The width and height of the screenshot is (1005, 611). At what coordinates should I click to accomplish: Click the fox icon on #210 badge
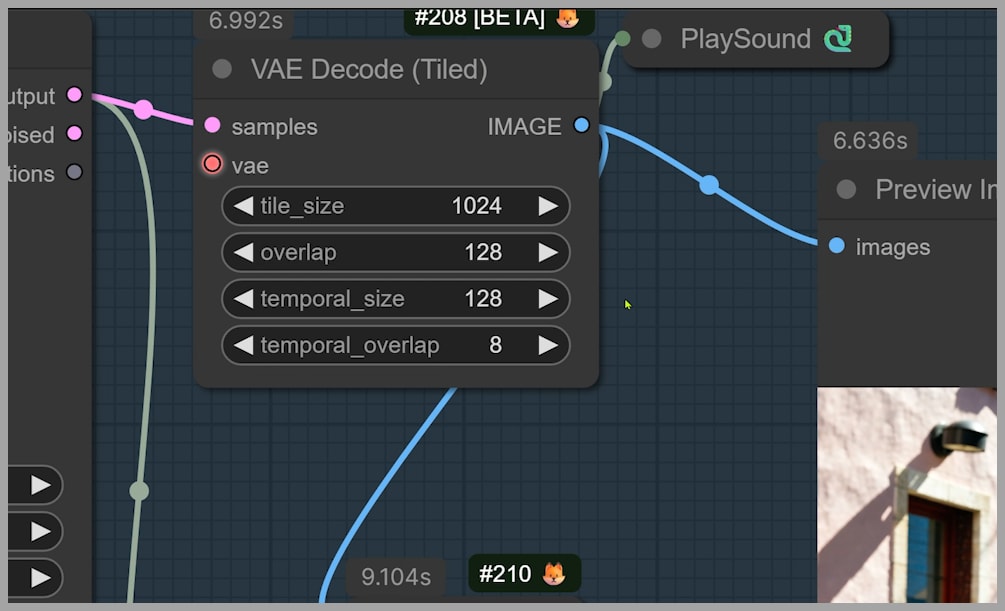click(x=553, y=574)
